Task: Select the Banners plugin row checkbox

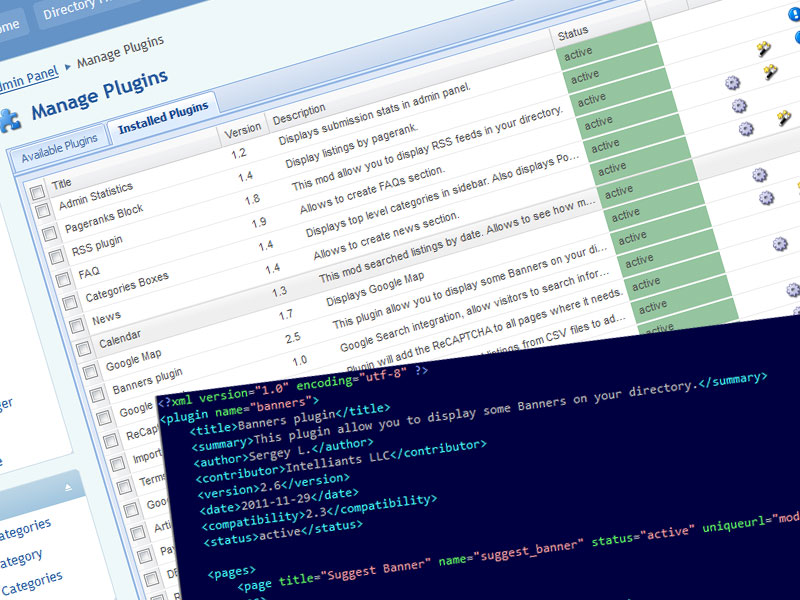Action: point(97,395)
